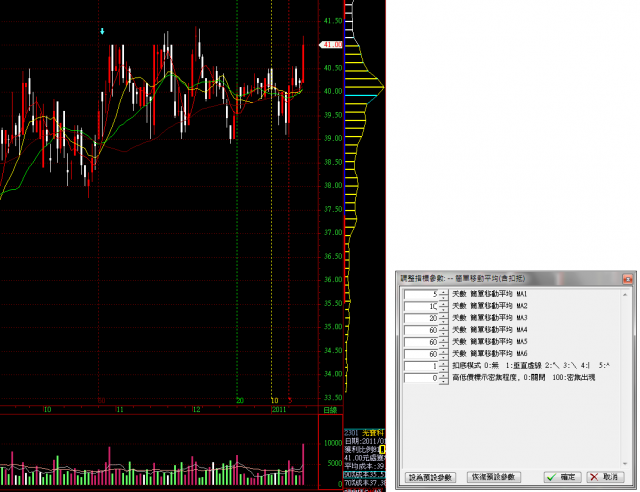Click the 5000 volume axis label
This screenshot has width=640, height=492.
(335, 463)
